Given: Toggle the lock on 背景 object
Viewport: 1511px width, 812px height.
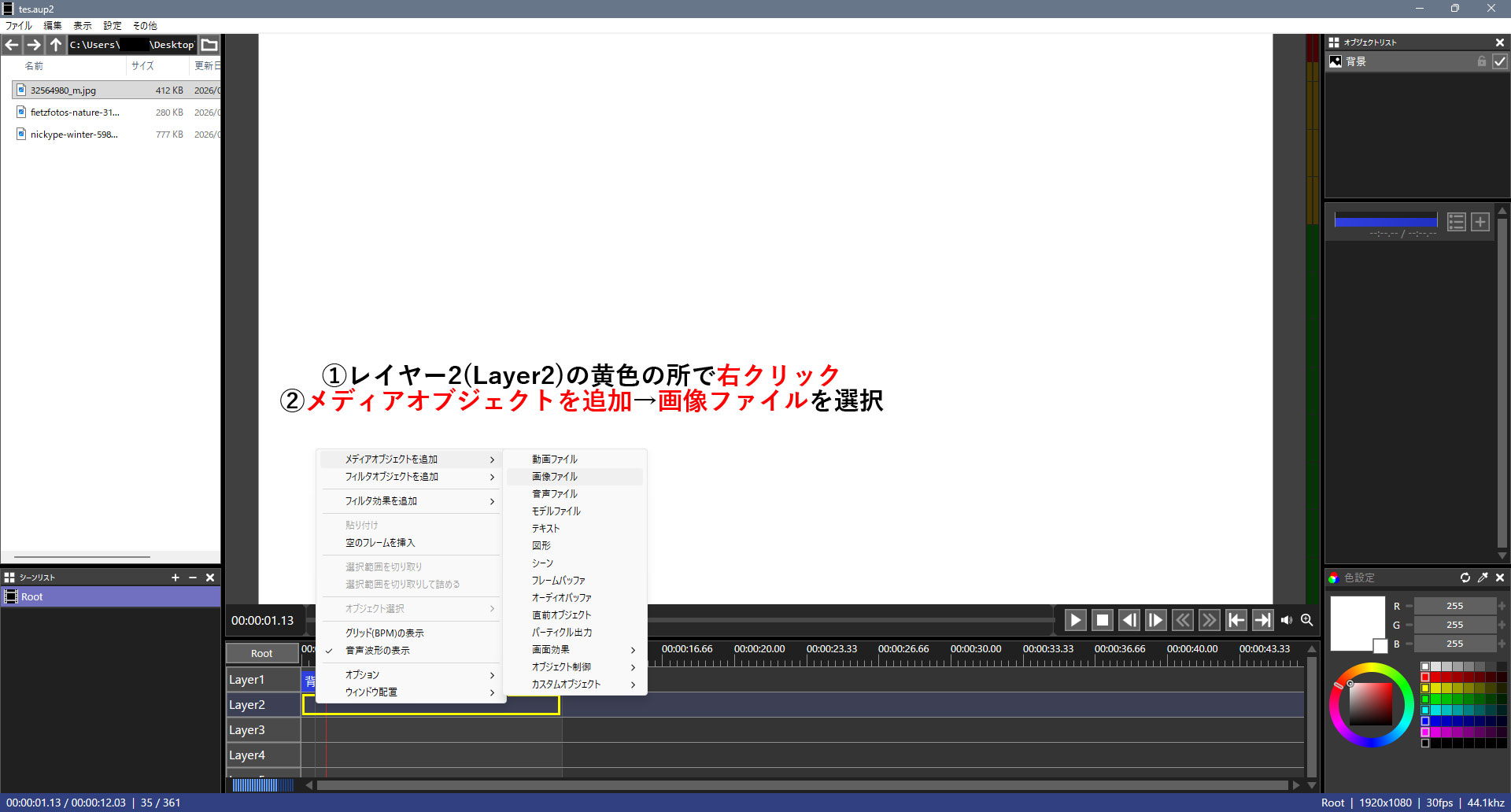Looking at the screenshot, I should pyautogui.click(x=1482, y=61).
